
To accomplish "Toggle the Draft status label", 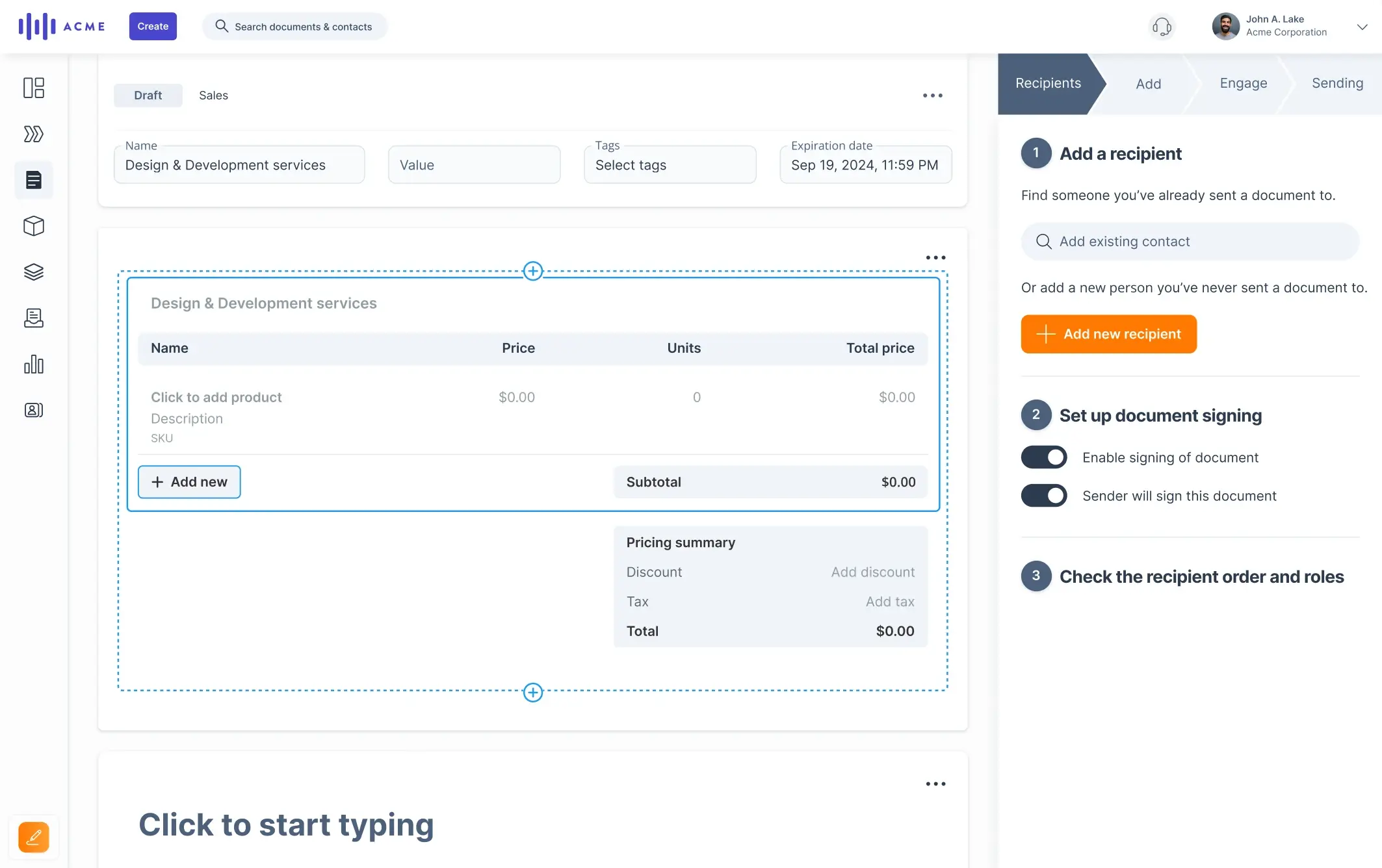I will tap(147, 95).
